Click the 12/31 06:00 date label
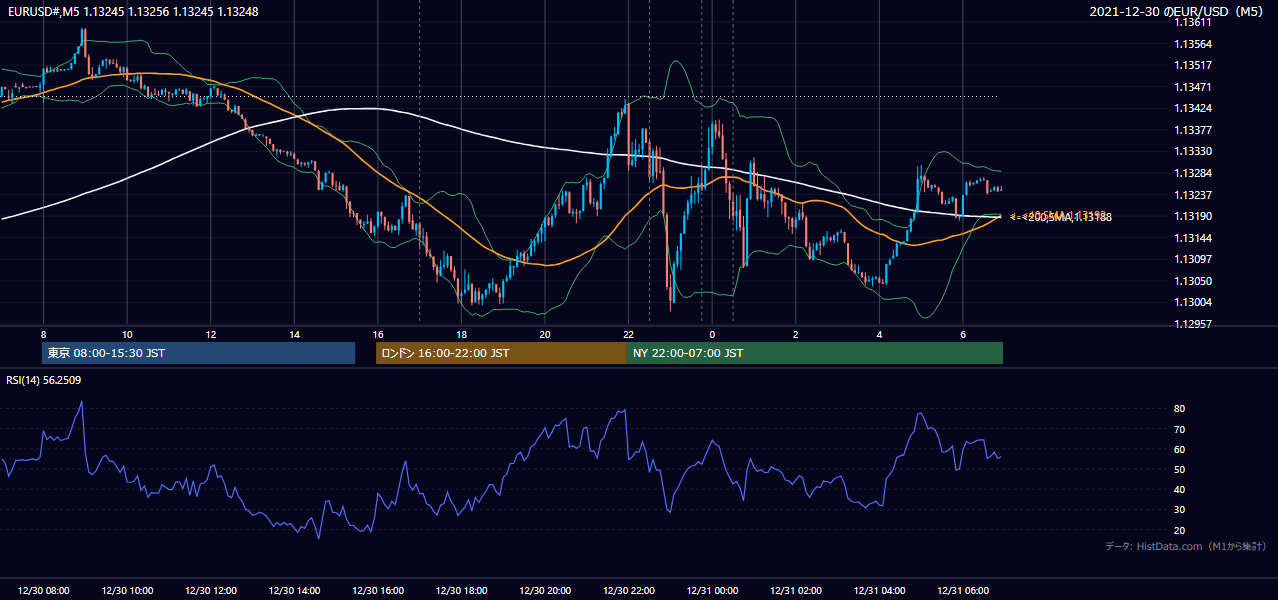This screenshot has height=600, width=1278. (963, 591)
